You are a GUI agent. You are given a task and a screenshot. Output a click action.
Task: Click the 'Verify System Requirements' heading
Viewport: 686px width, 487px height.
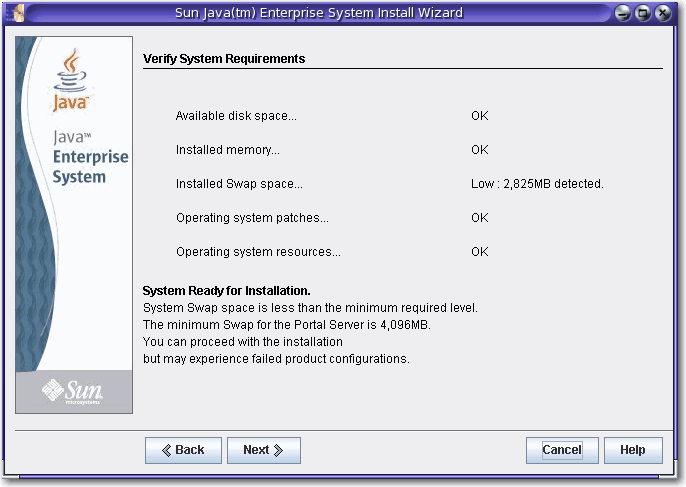coord(224,59)
